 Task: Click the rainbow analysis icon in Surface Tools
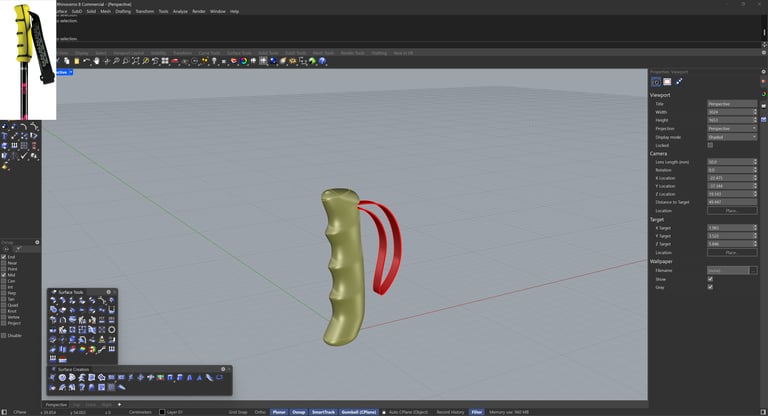pyautogui.click(x=82, y=349)
